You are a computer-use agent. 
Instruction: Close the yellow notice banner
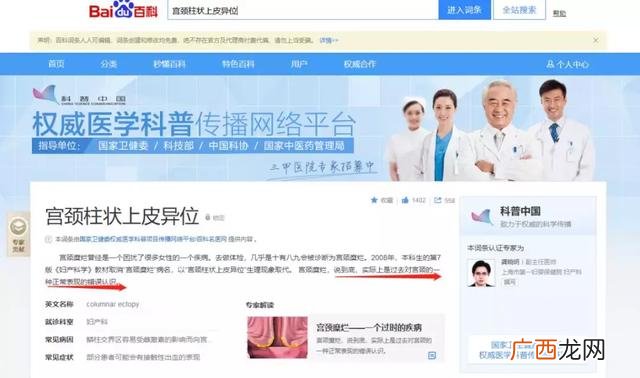[x=596, y=40]
